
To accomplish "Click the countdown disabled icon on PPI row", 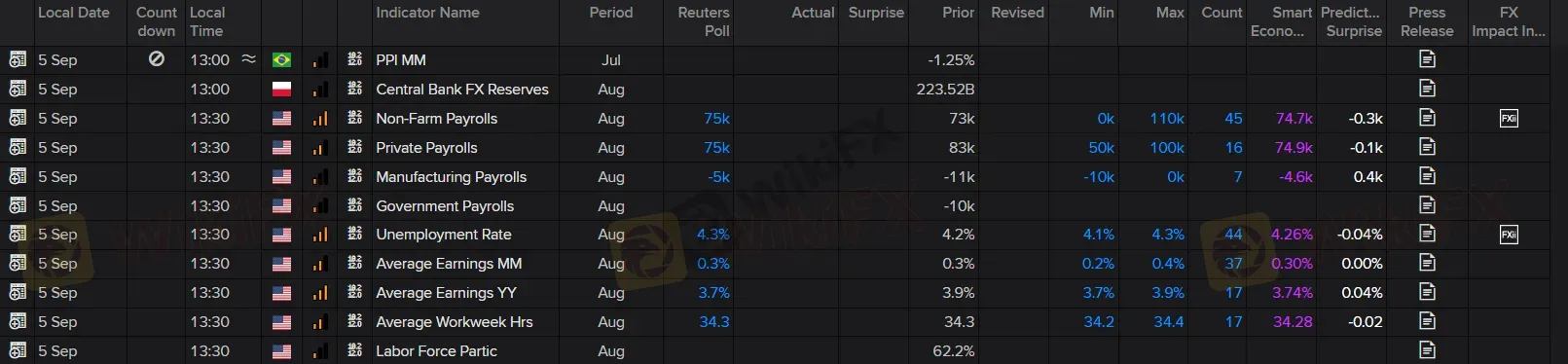I will [x=156, y=59].
